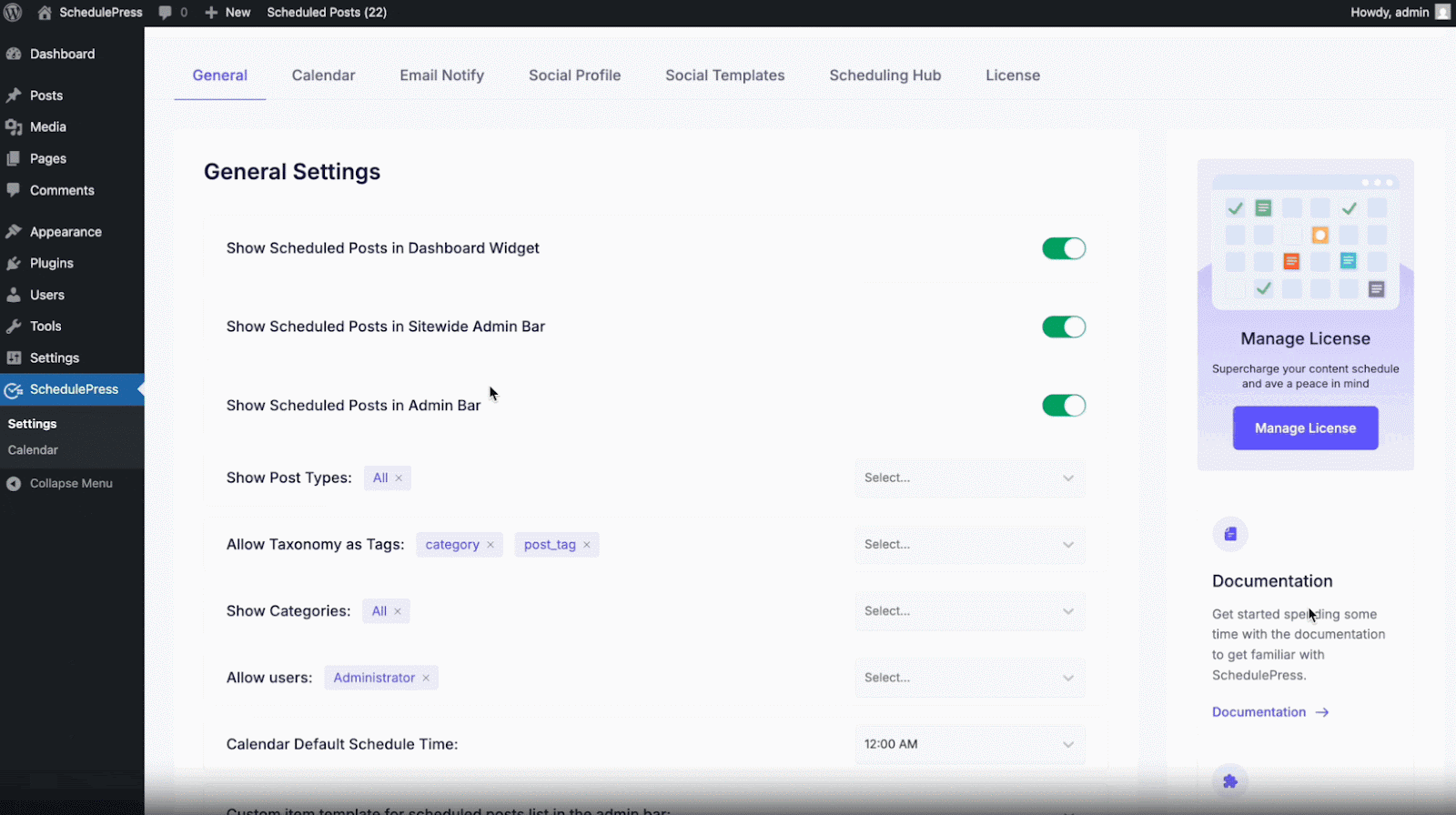Switch to the Email Notify tab
This screenshot has height=815, width=1456.
pyautogui.click(x=442, y=75)
